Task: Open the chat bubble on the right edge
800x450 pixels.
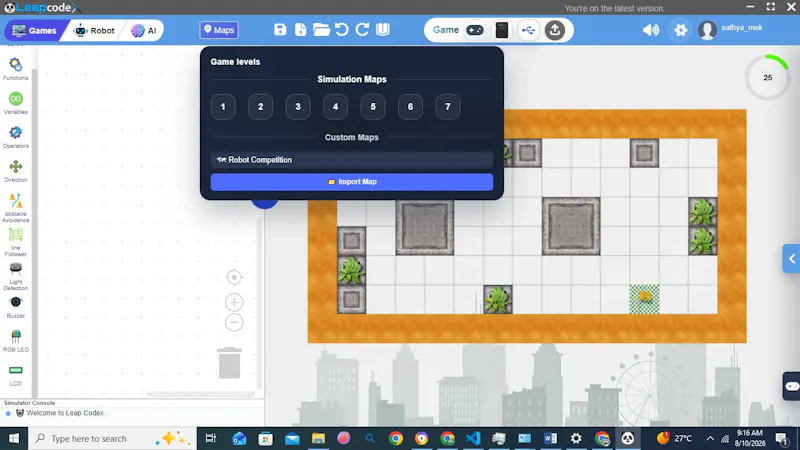Action: pos(792,386)
